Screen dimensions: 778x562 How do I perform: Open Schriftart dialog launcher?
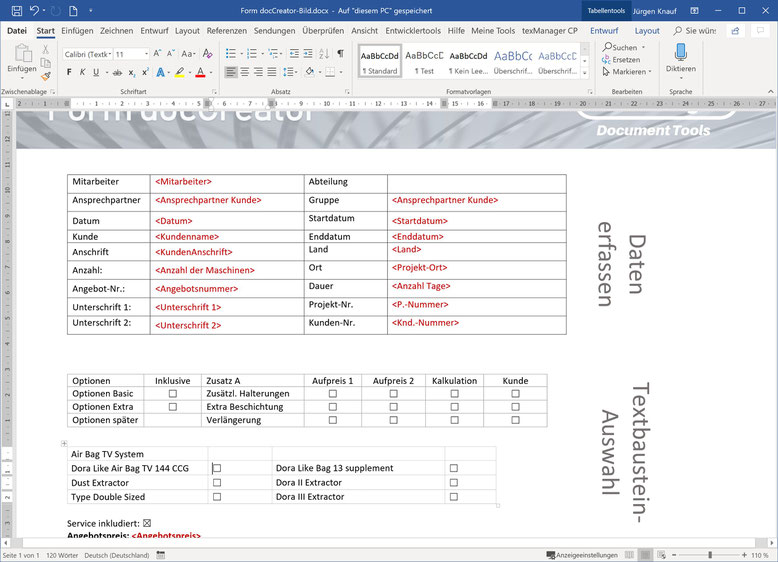click(x=214, y=92)
